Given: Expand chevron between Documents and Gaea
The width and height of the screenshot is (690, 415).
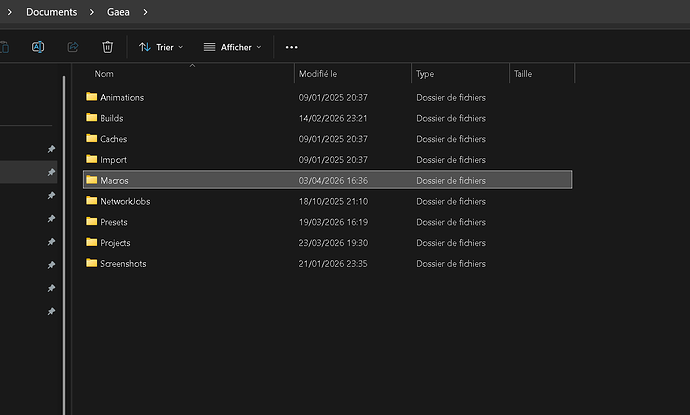Looking at the screenshot, I should (x=92, y=12).
